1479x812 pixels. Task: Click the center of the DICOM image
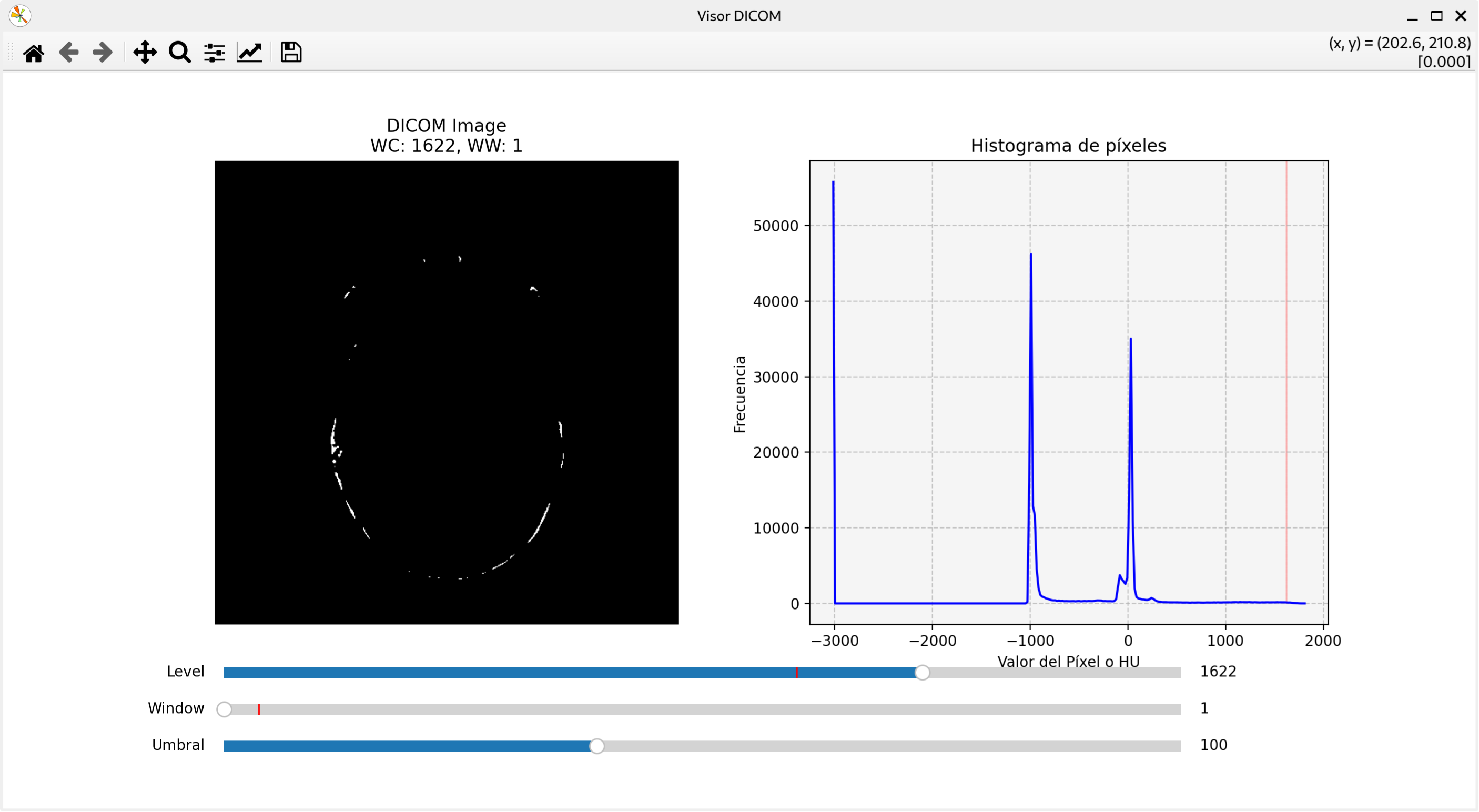pos(447,392)
